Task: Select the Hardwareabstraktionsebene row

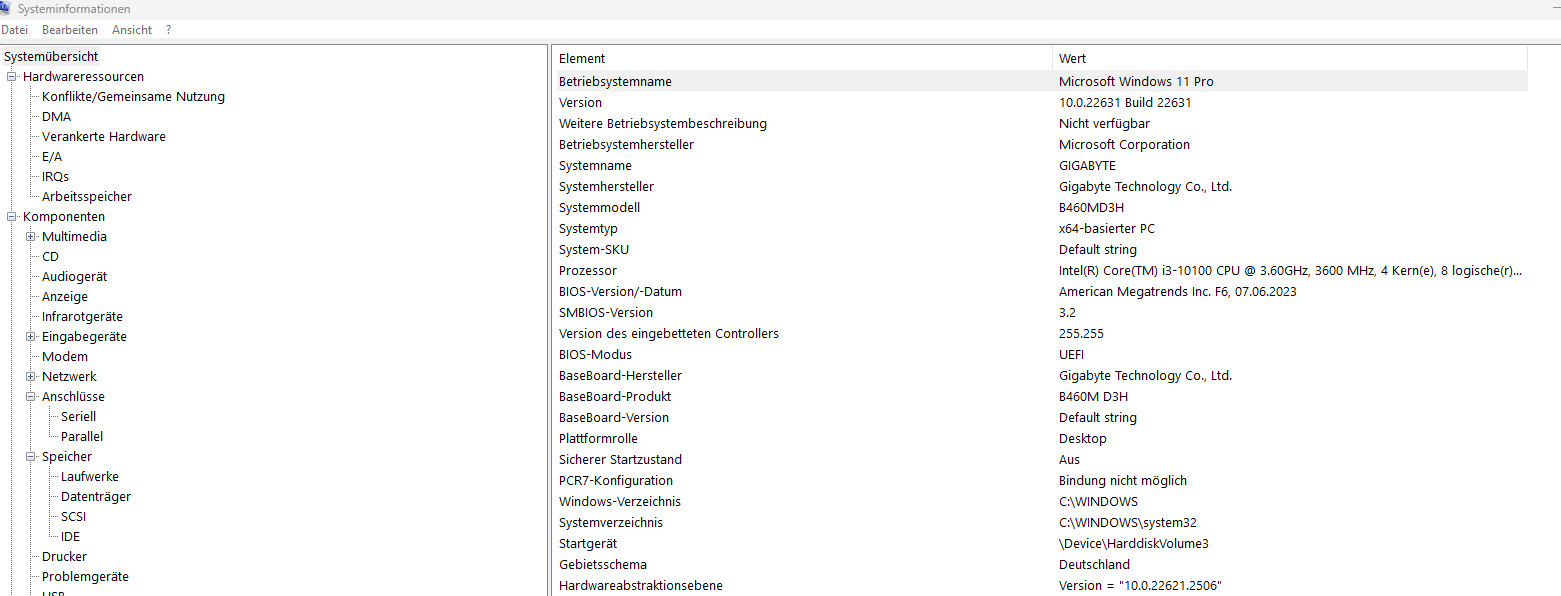Action: (x=1041, y=586)
